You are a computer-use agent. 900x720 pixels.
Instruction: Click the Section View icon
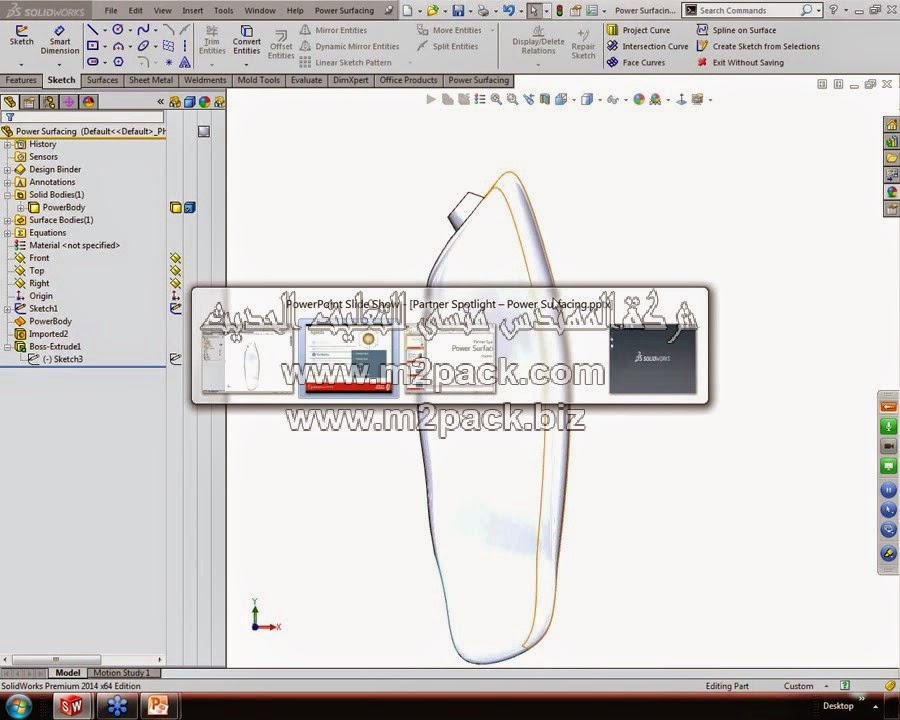pos(545,99)
